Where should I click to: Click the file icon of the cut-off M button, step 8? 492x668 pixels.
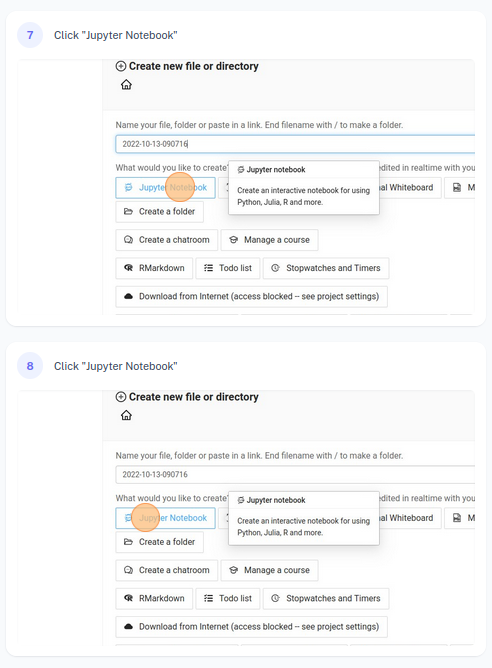[x=457, y=518]
